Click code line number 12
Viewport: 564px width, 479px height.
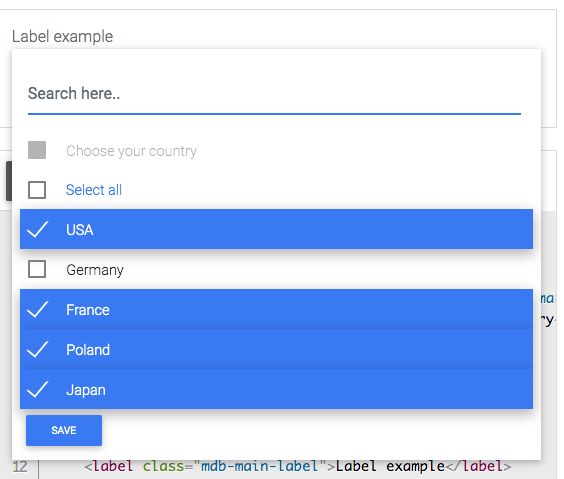coord(20,467)
